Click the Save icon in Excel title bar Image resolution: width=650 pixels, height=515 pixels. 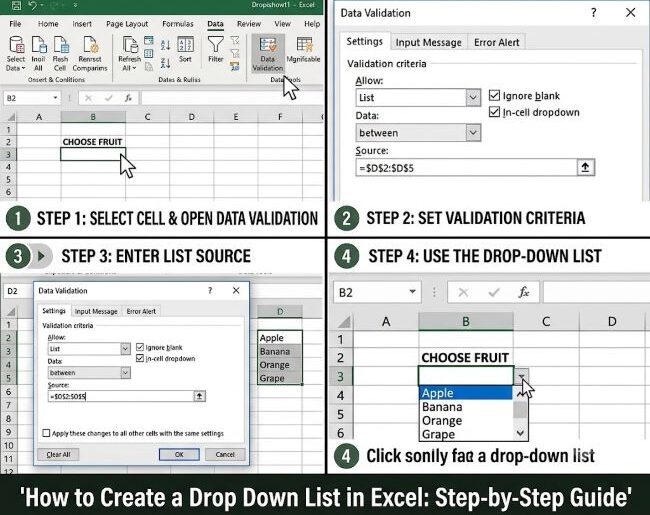point(16,5)
